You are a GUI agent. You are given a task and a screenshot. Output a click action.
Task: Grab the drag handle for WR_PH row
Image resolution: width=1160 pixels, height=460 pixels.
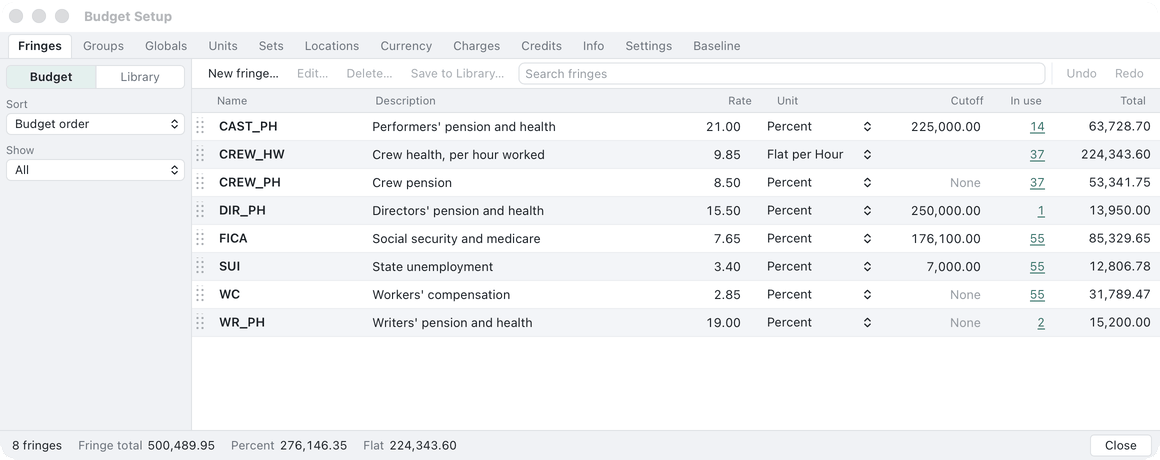(x=200, y=322)
